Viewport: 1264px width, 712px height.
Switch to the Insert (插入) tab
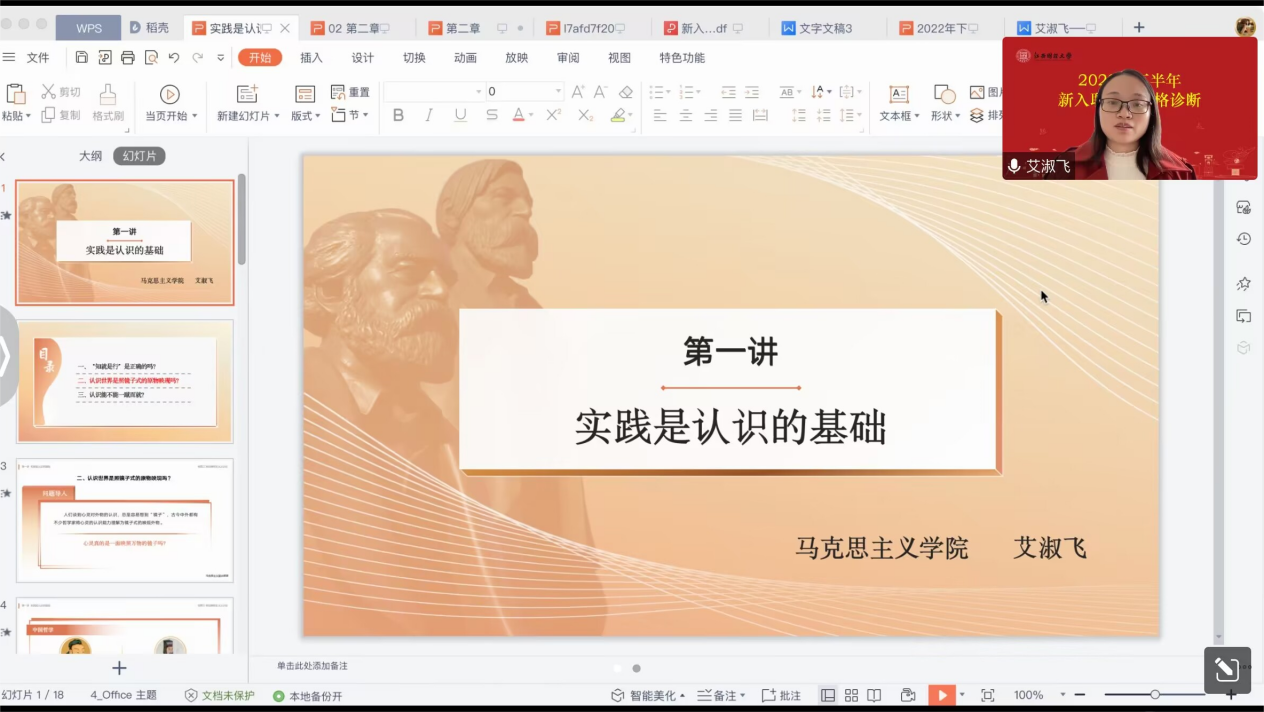click(312, 58)
